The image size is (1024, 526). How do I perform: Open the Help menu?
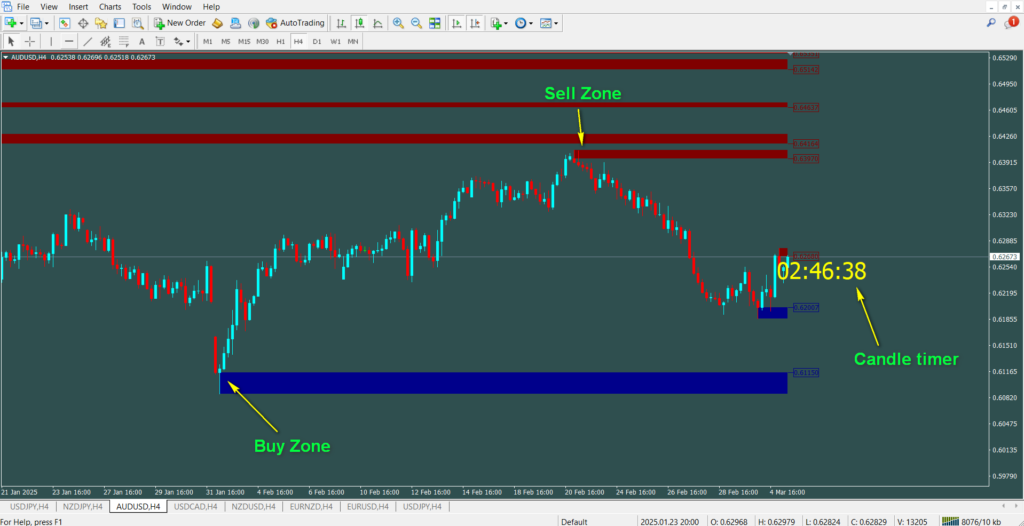[212, 7]
